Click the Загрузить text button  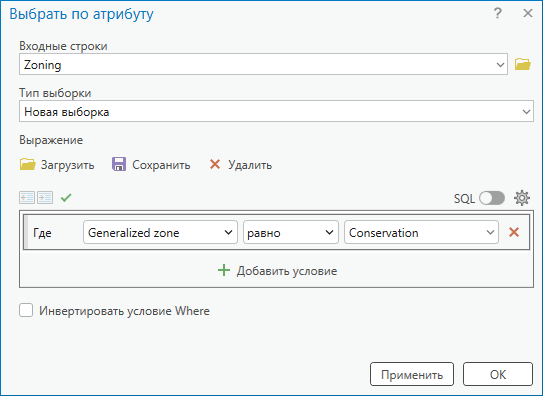(x=68, y=165)
